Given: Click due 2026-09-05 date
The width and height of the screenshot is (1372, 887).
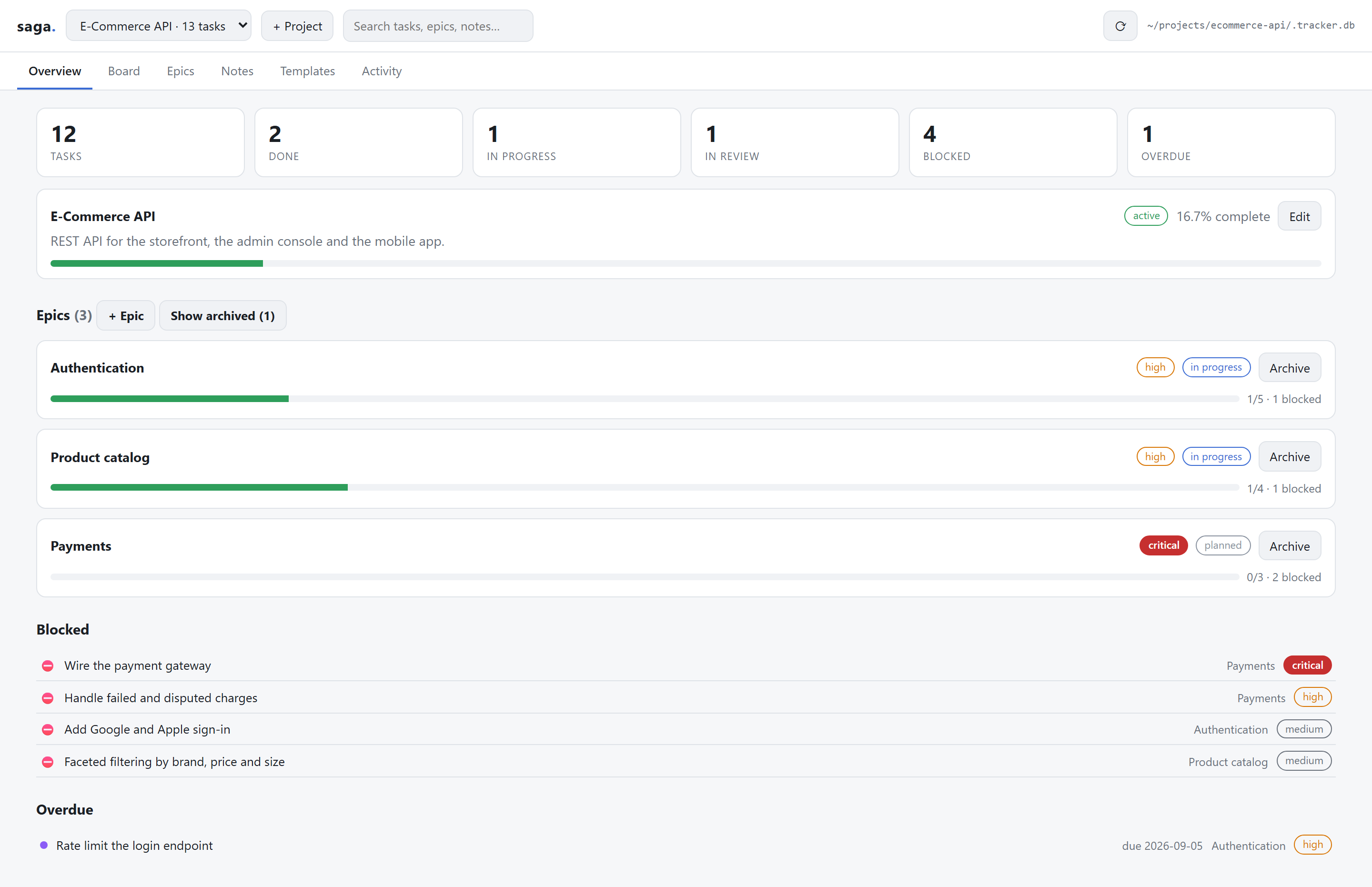Looking at the screenshot, I should click(1162, 846).
